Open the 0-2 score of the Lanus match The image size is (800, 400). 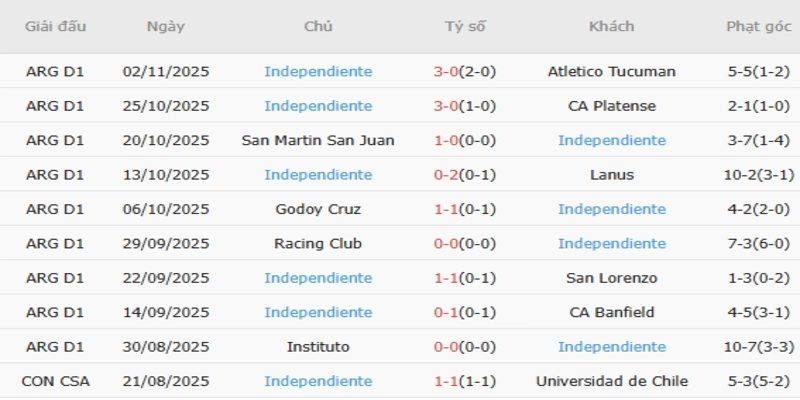(x=446, y=175)
